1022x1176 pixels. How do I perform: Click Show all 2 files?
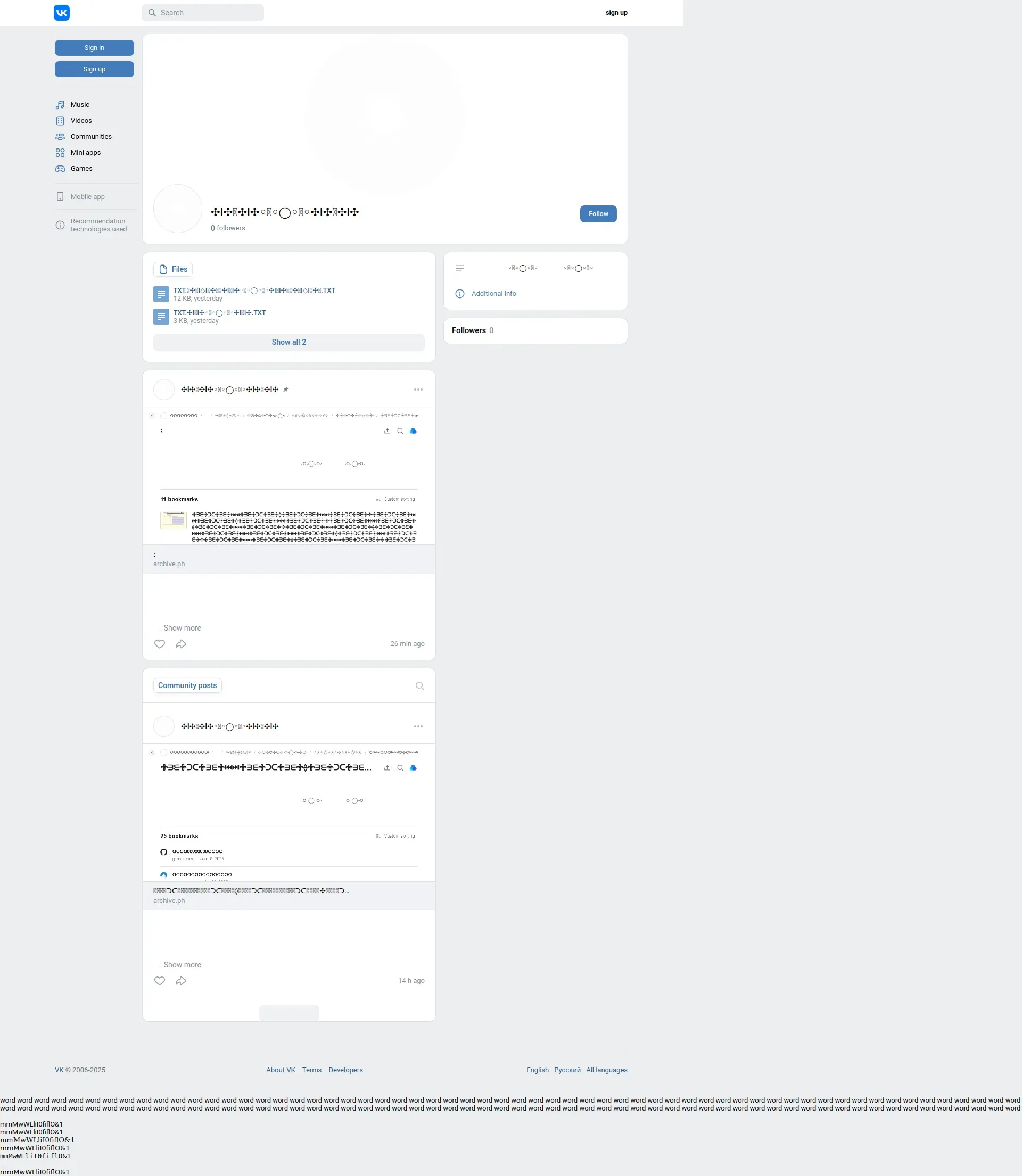(289, 343)
